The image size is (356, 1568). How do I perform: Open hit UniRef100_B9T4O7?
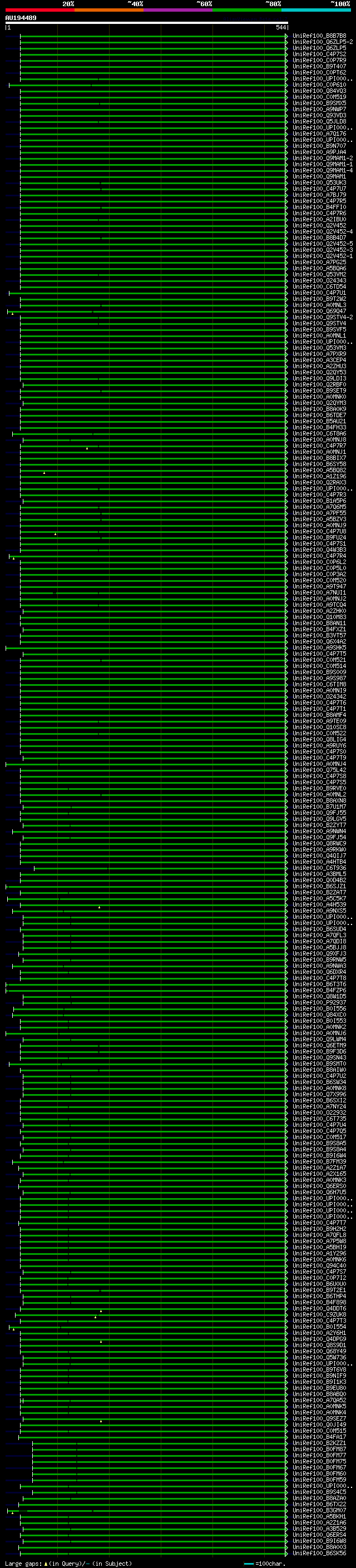click(319, 66)
